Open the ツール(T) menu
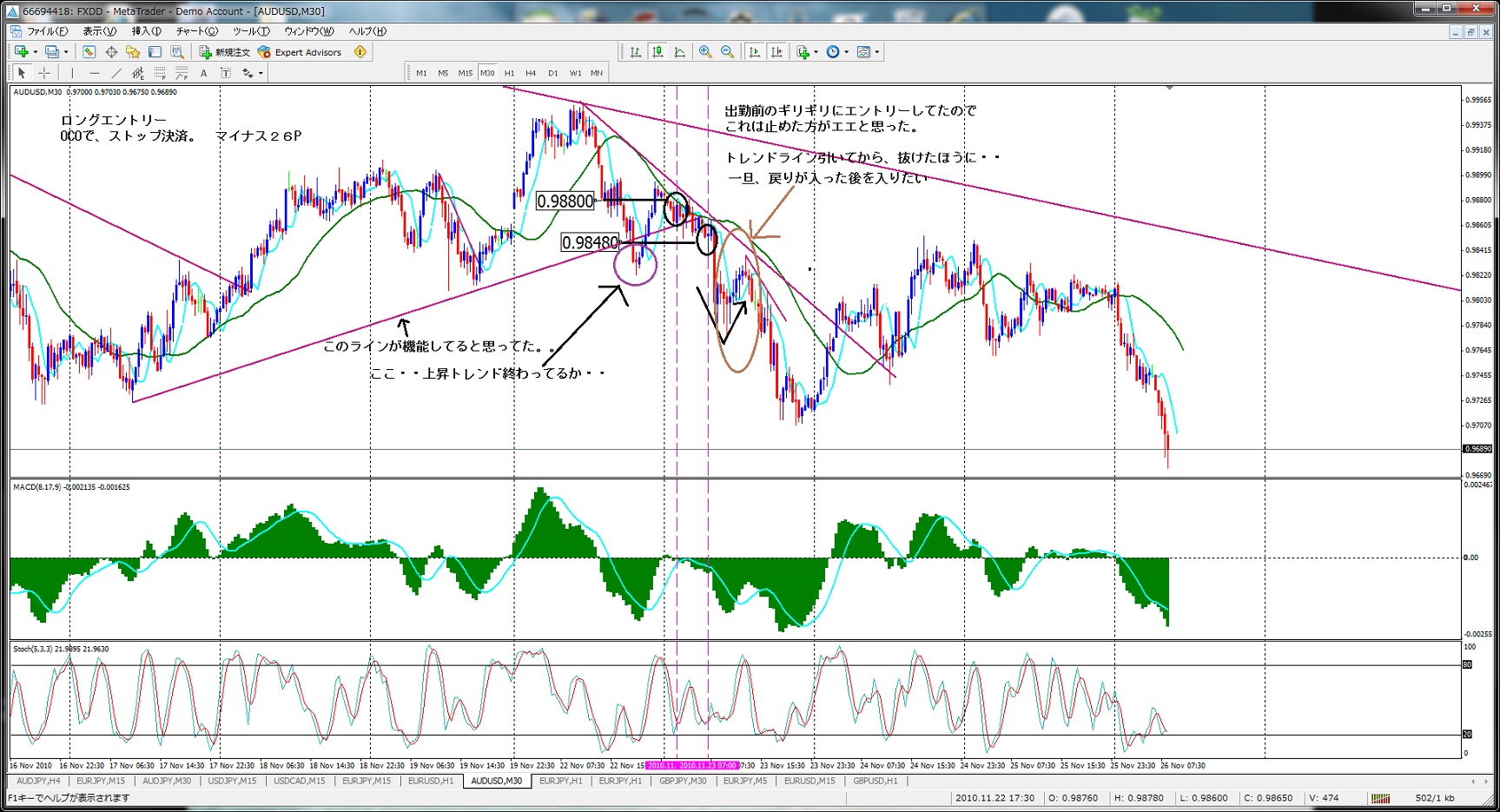 [252, 31]
